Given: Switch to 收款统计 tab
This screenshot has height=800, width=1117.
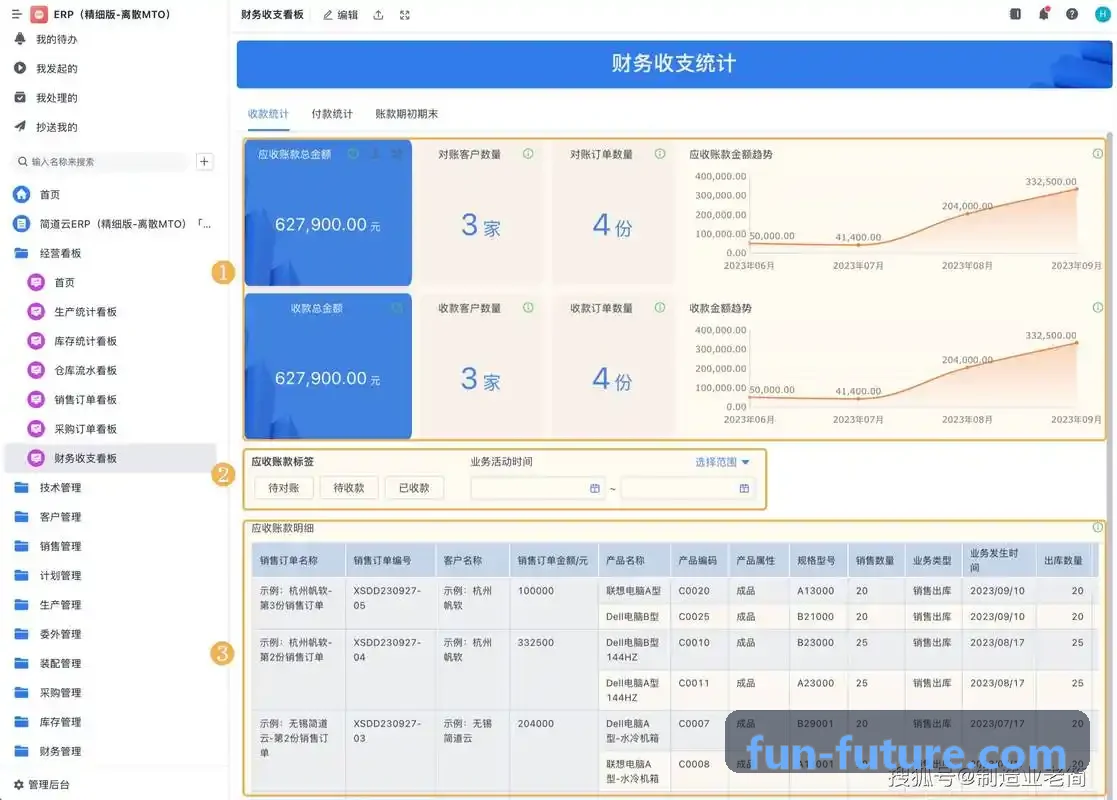Looking at the screenshot, I should coord(268,114).
